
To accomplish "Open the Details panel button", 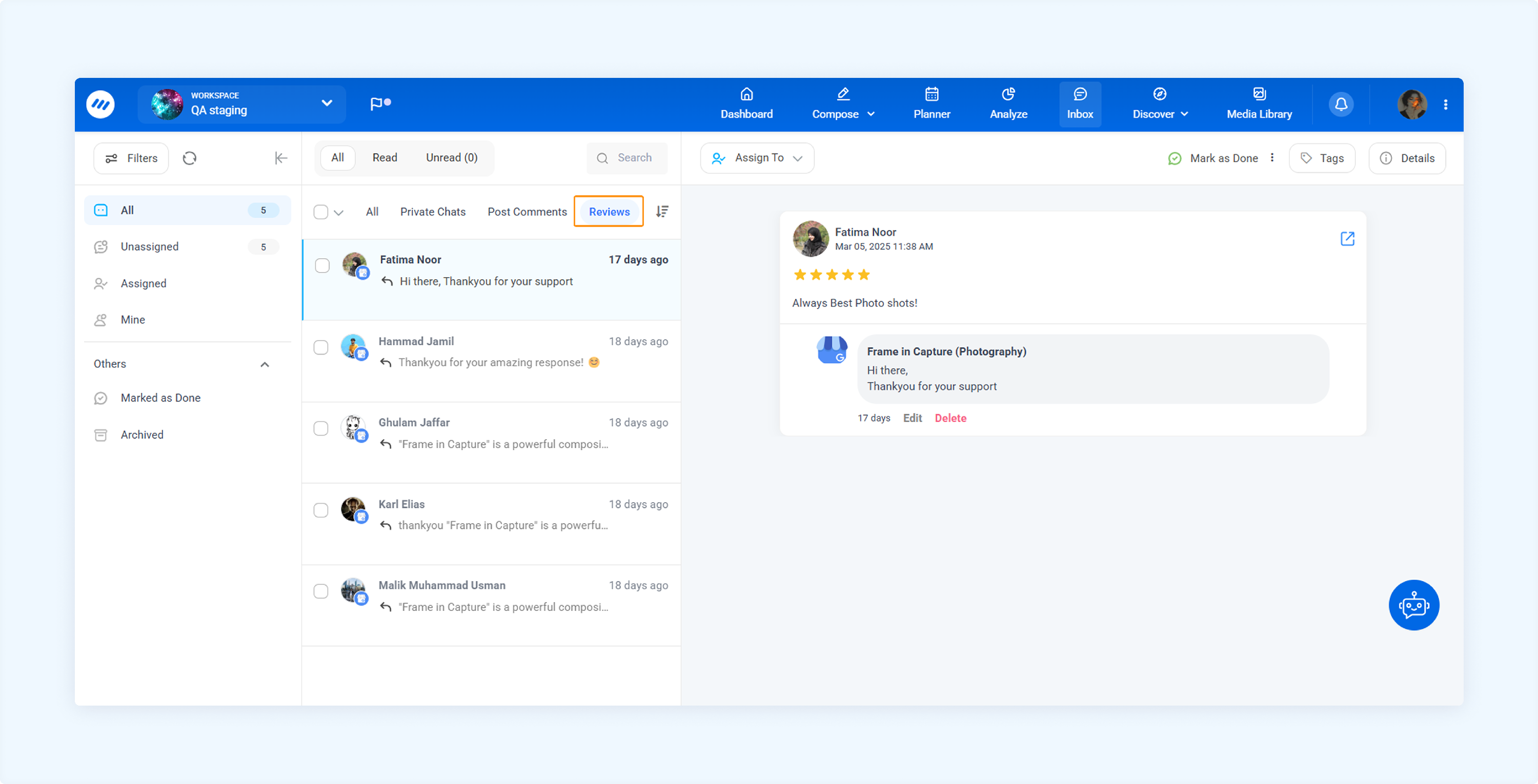I will [x=1406, y=158].
